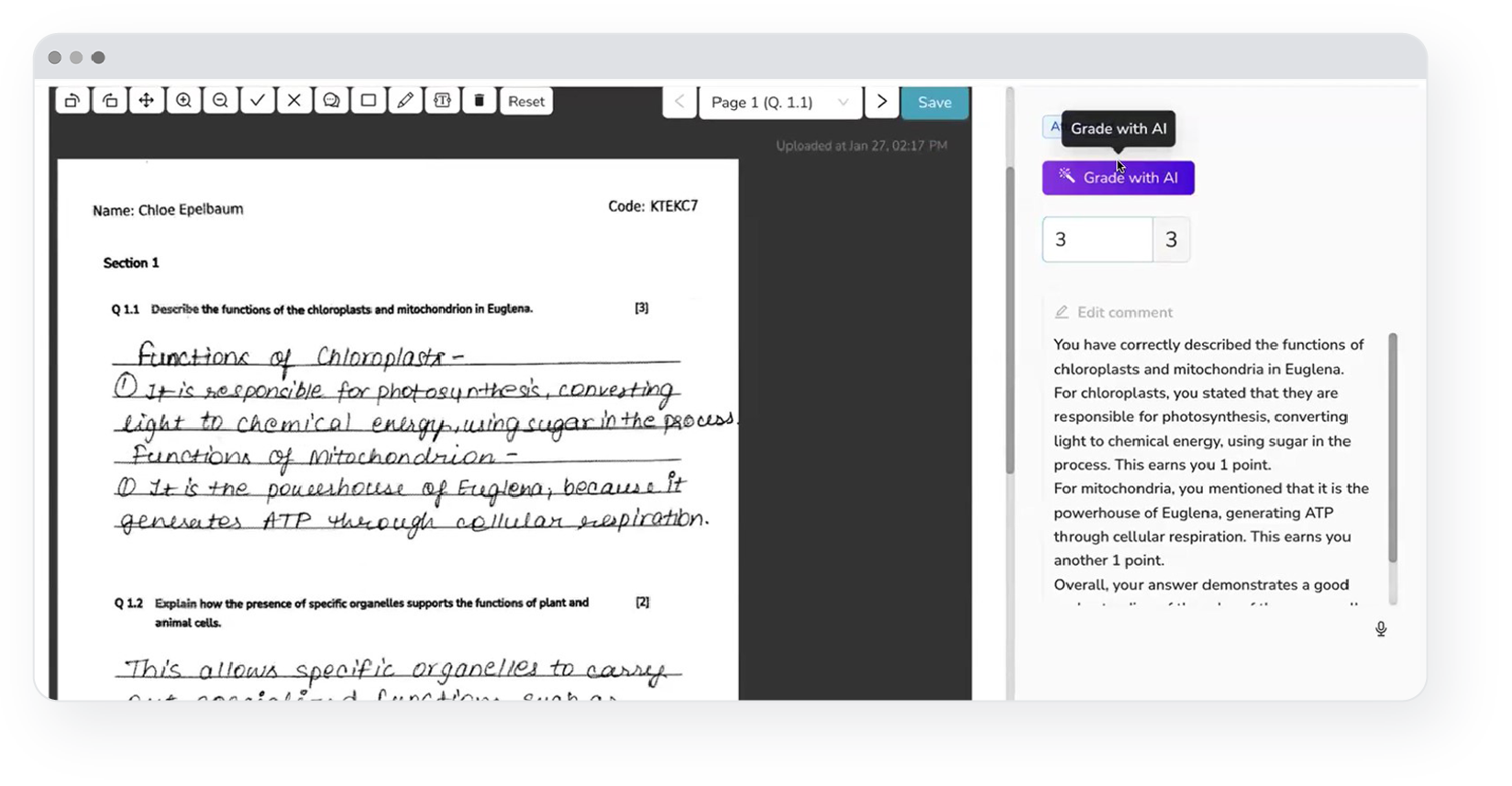Click the trash delete icon
The image size is (1512, 786).
[x=479, y=101]
